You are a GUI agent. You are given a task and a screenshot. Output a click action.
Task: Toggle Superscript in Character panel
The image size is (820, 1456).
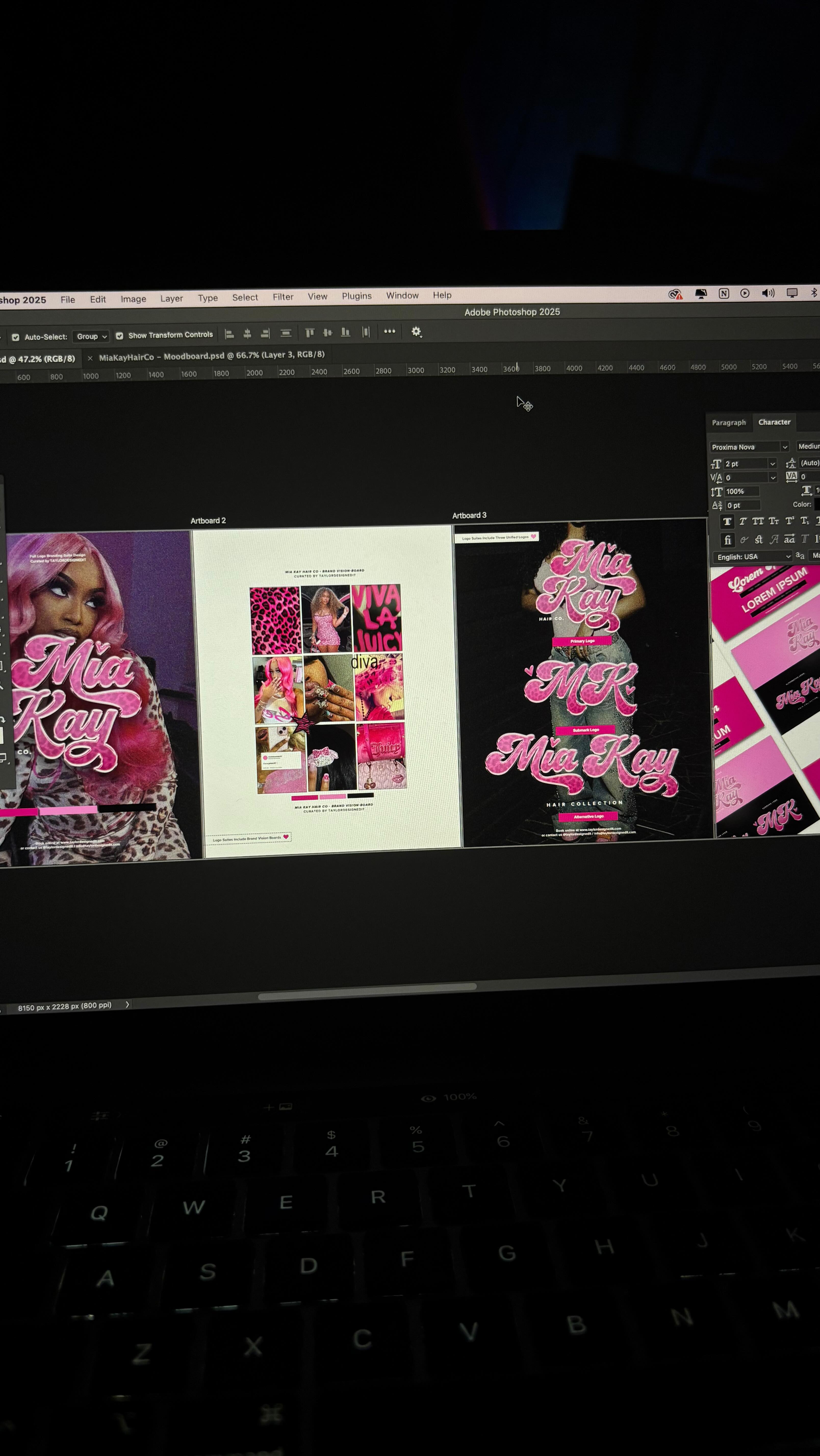pyautogui.click(x=789, y=520)
